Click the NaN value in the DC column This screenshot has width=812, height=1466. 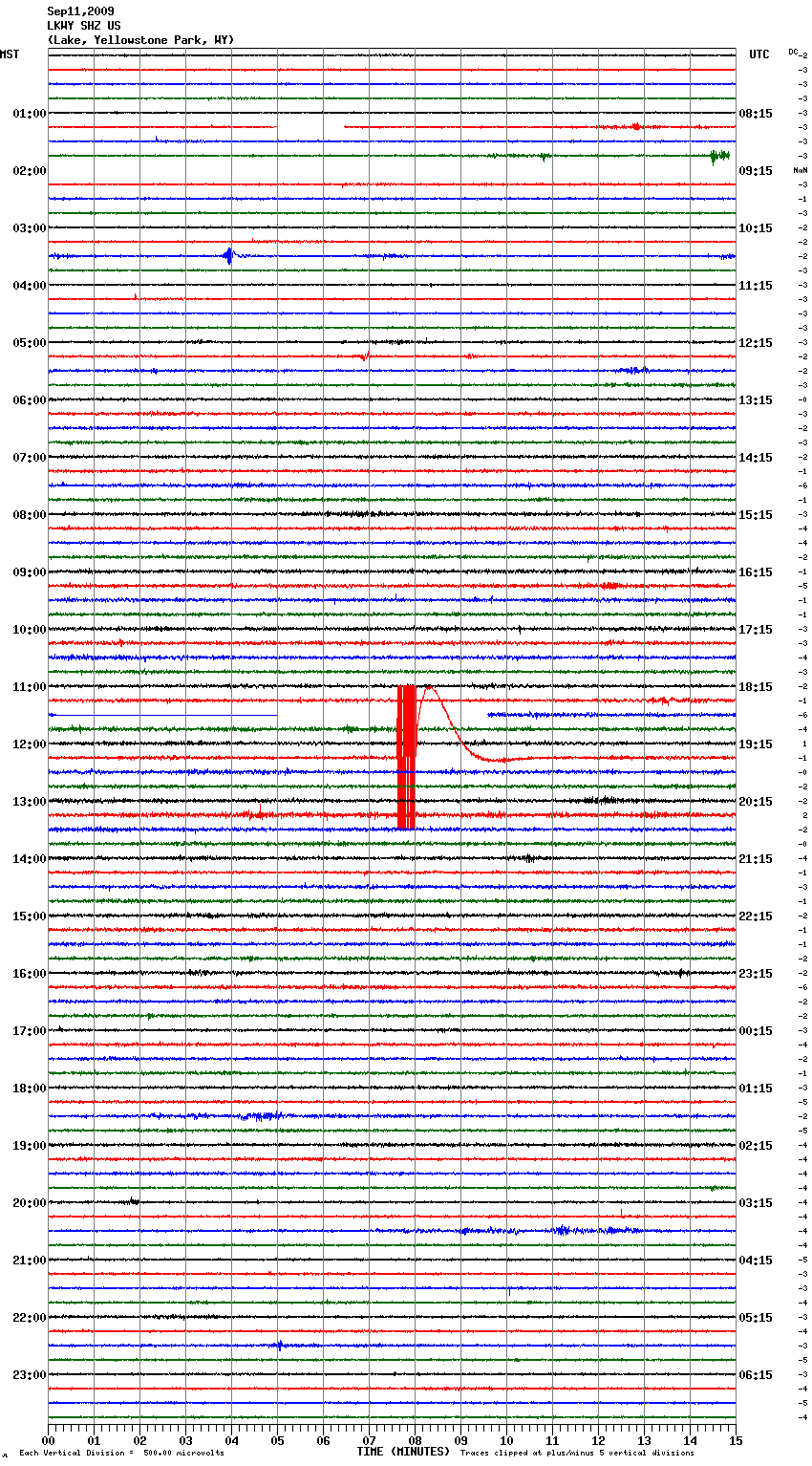[x=800, y=170]
